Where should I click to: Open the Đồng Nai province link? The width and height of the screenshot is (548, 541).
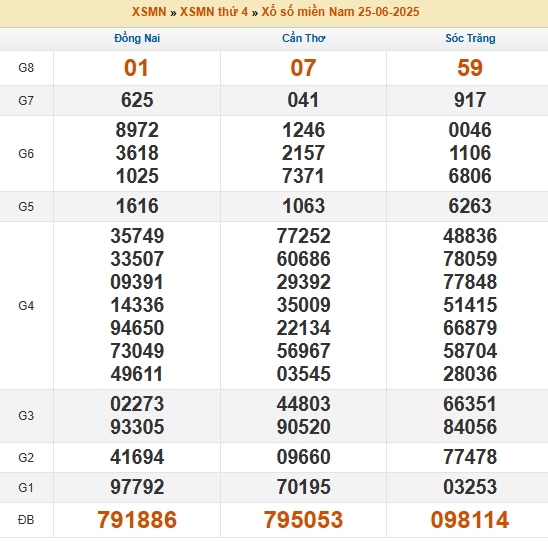point(137,38)
